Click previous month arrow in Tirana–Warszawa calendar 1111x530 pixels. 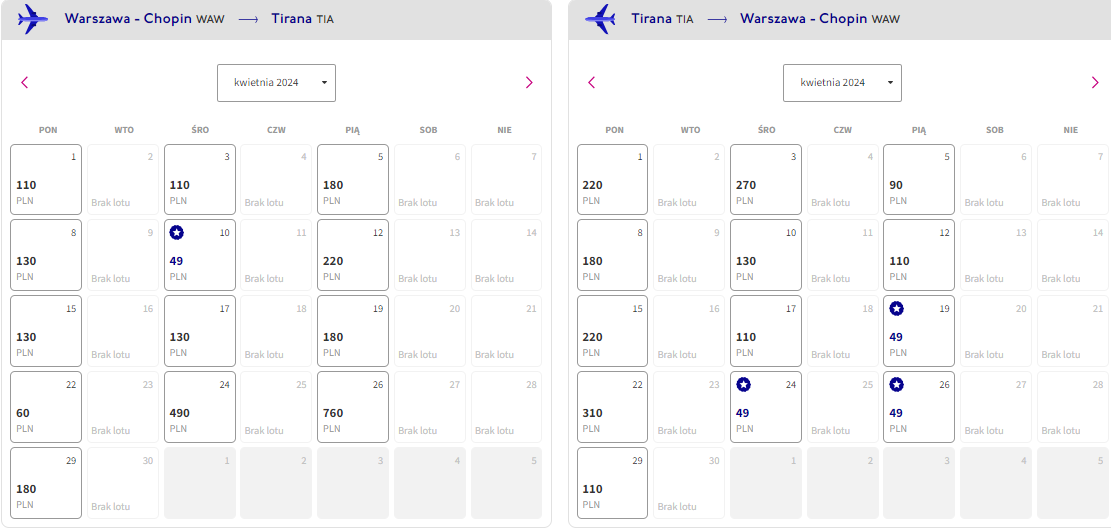(x=592, y=82)
